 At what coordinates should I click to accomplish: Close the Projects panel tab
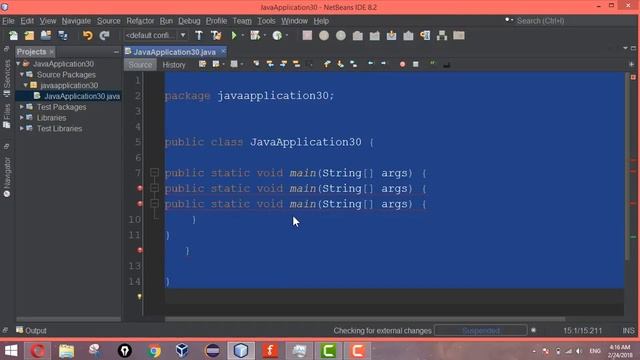pyautogui.click(x=51, y=52)
